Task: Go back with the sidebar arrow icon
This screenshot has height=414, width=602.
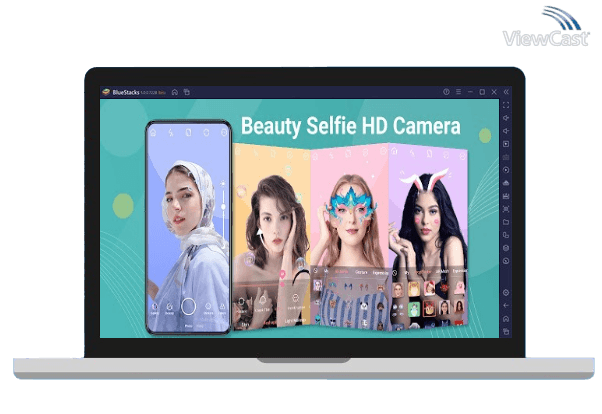Action: [506, 306]
